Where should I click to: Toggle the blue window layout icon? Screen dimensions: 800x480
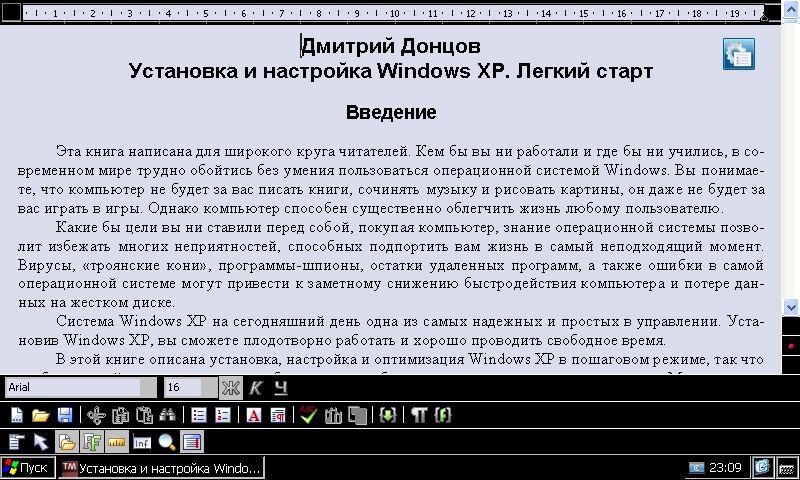192,442
